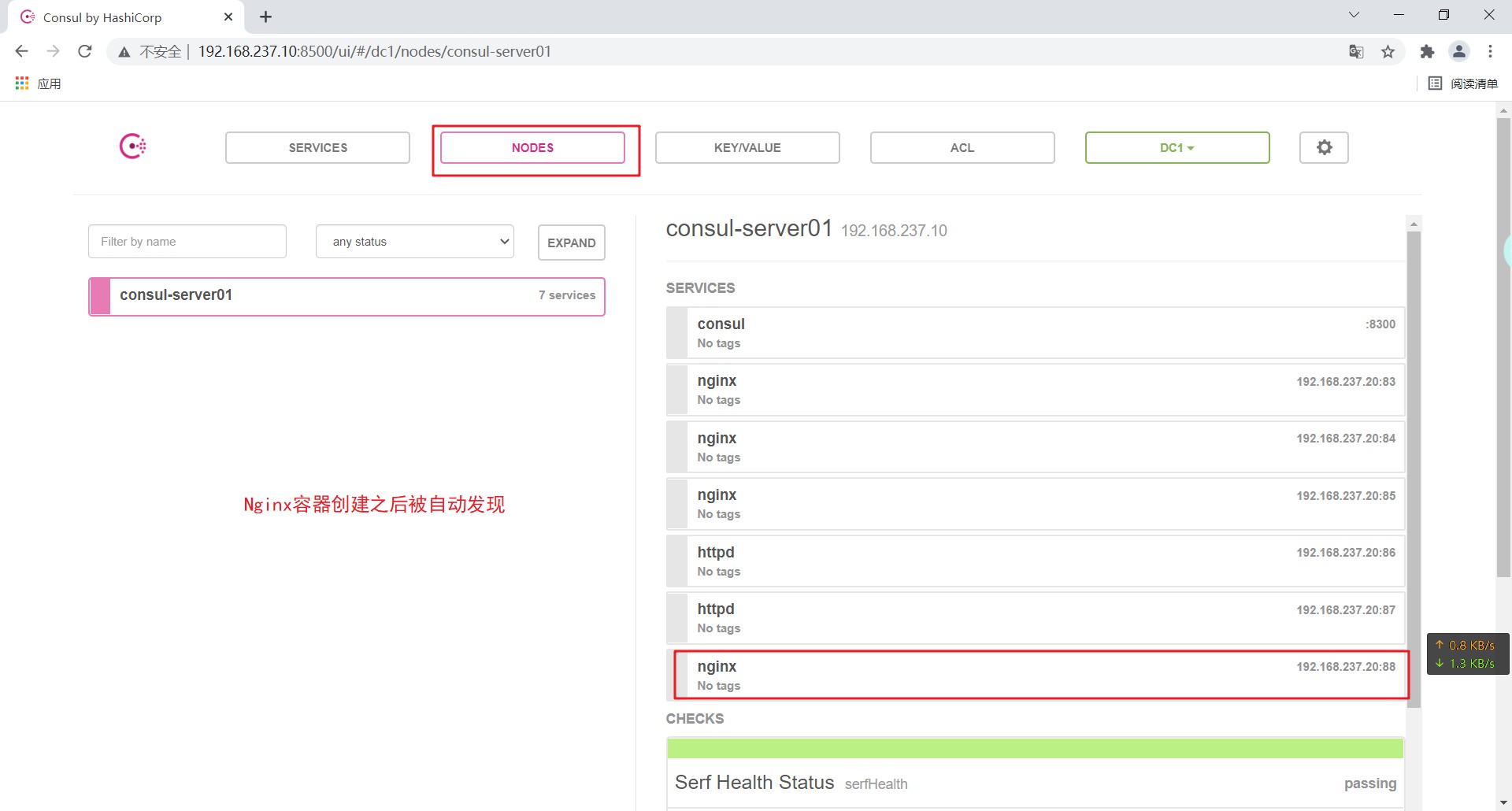Viewport: 1512px width, 811px height.
Task: Switch to the NODES tab
Action: (x=532, y=147)
